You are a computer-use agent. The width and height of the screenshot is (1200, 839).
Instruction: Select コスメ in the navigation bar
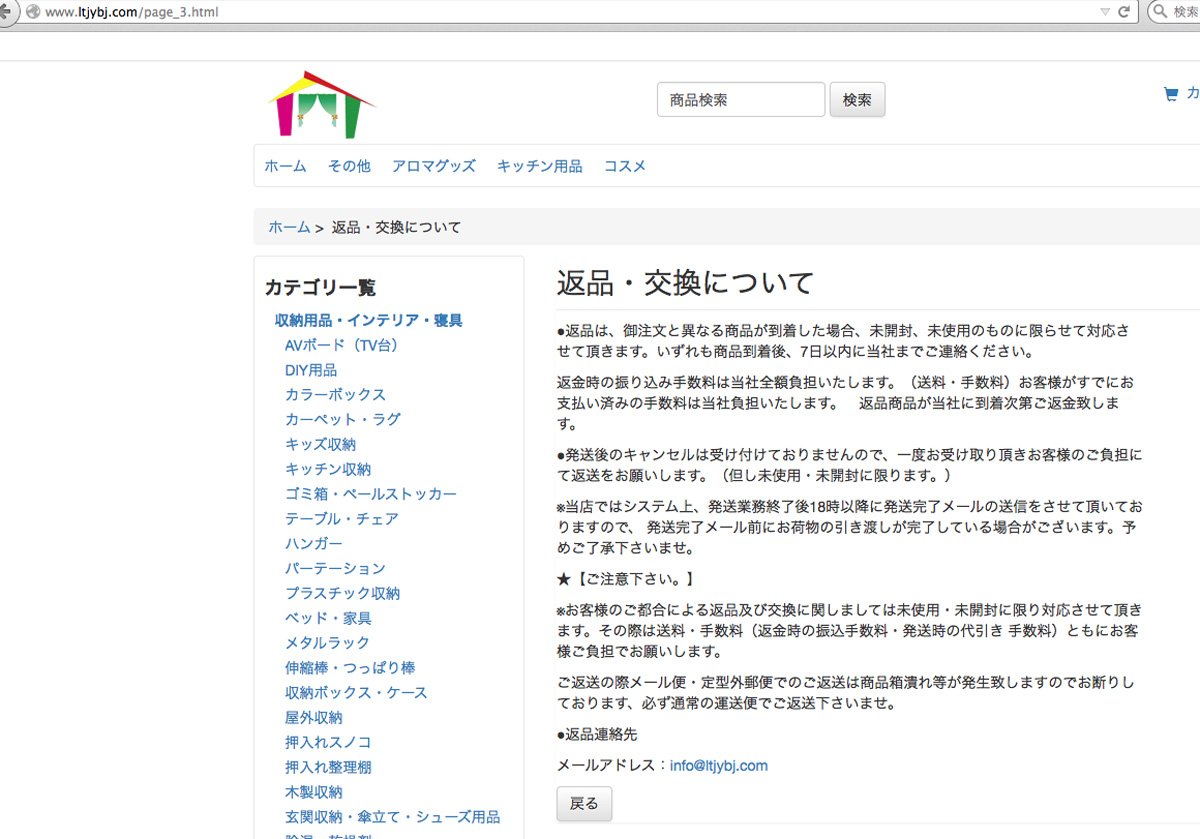[624, 166]
